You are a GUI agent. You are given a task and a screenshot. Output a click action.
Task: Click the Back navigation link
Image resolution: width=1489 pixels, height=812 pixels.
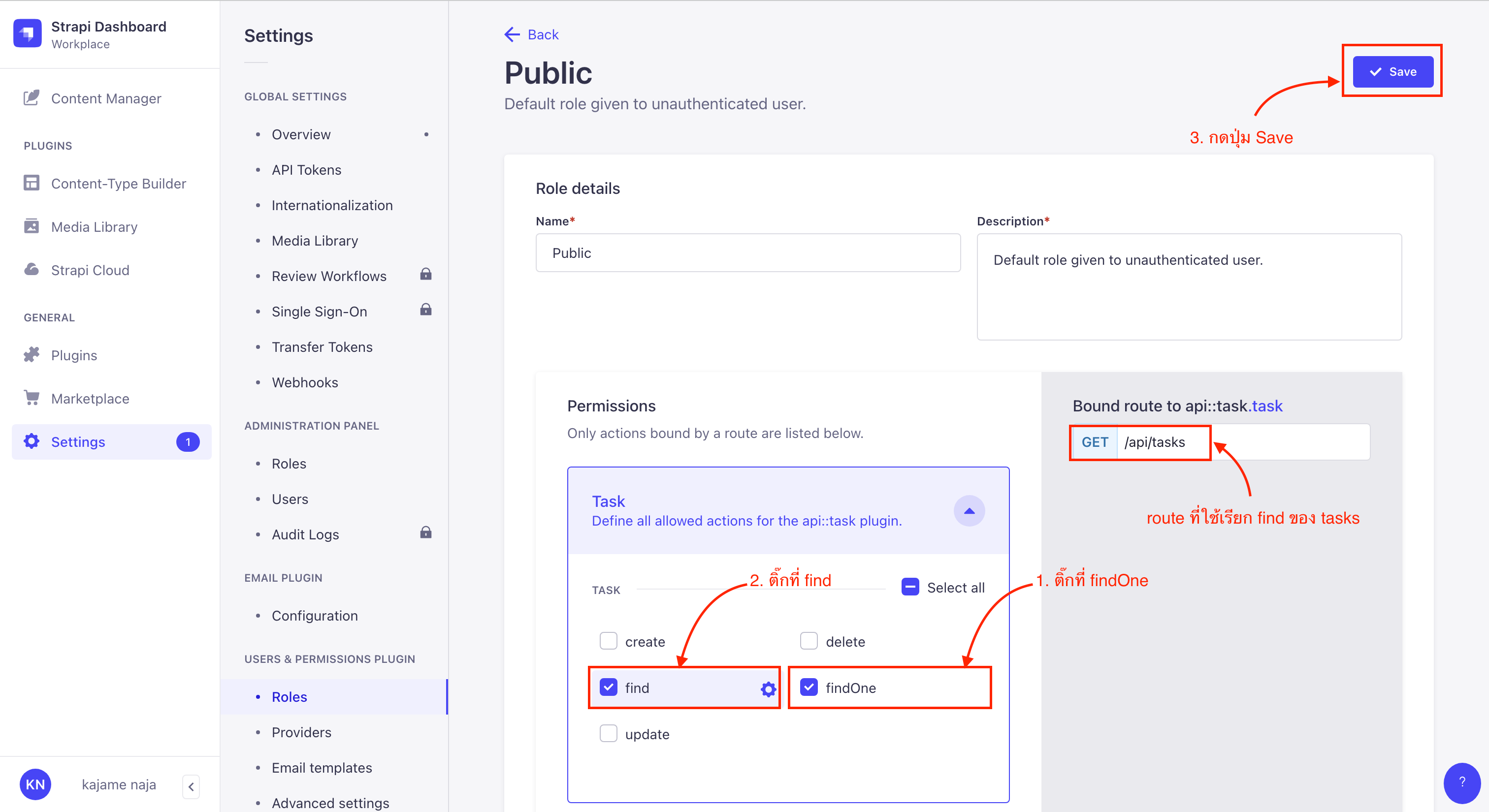coord(530,34)
